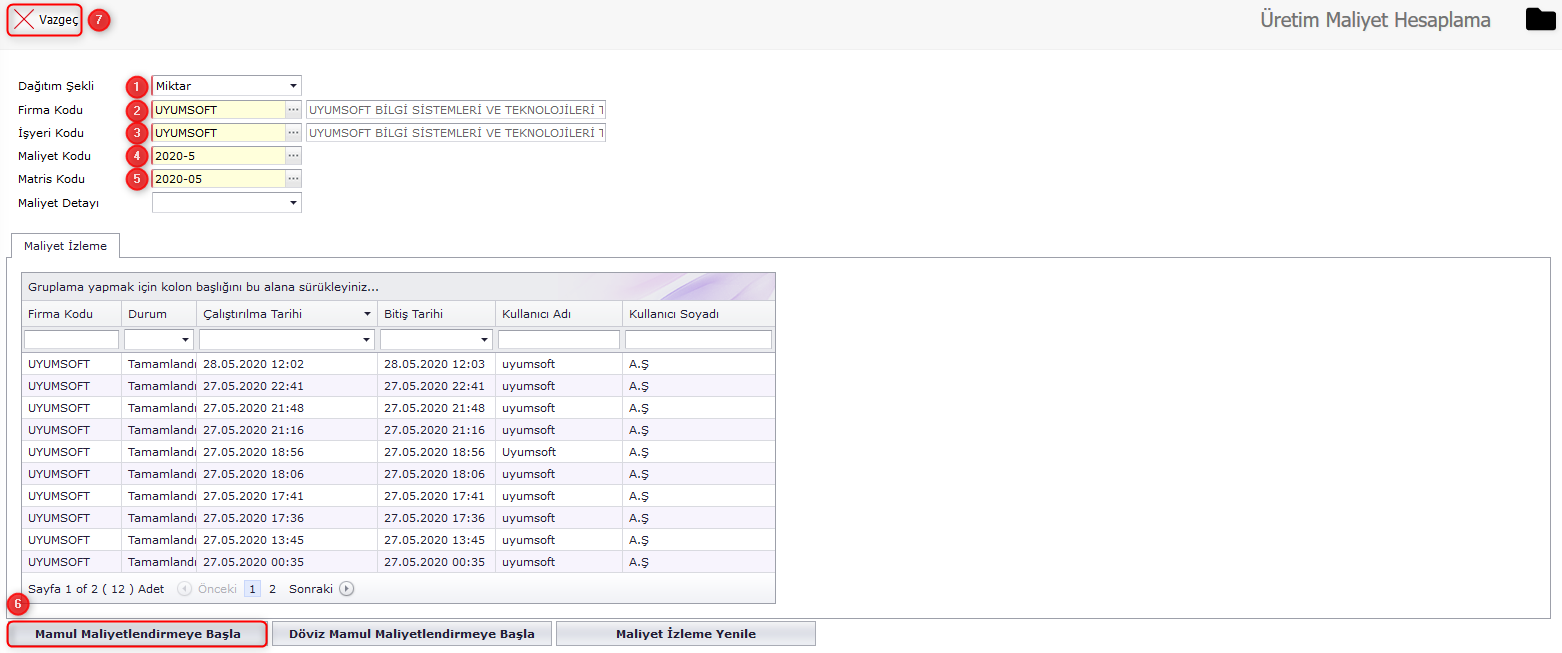1562x653 pixels.
Task: Open the Durum filter dropdown
Action: [186, 340]
